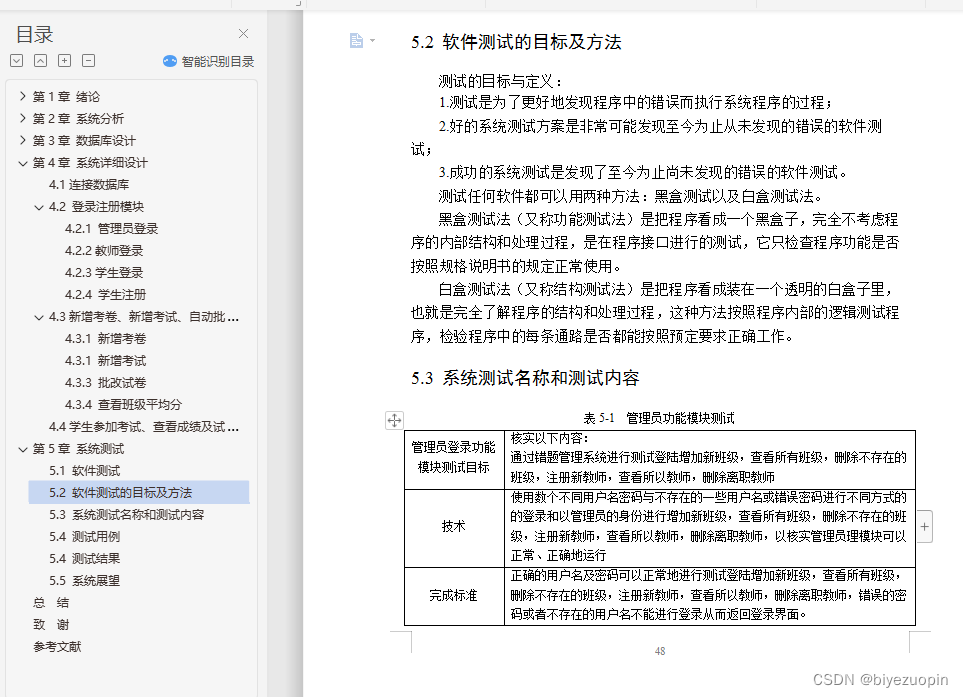Collapse the 第 5 章 系统测试 chapter
The image size is (963, 697).
pyautogui.click(x=24, y=448)
